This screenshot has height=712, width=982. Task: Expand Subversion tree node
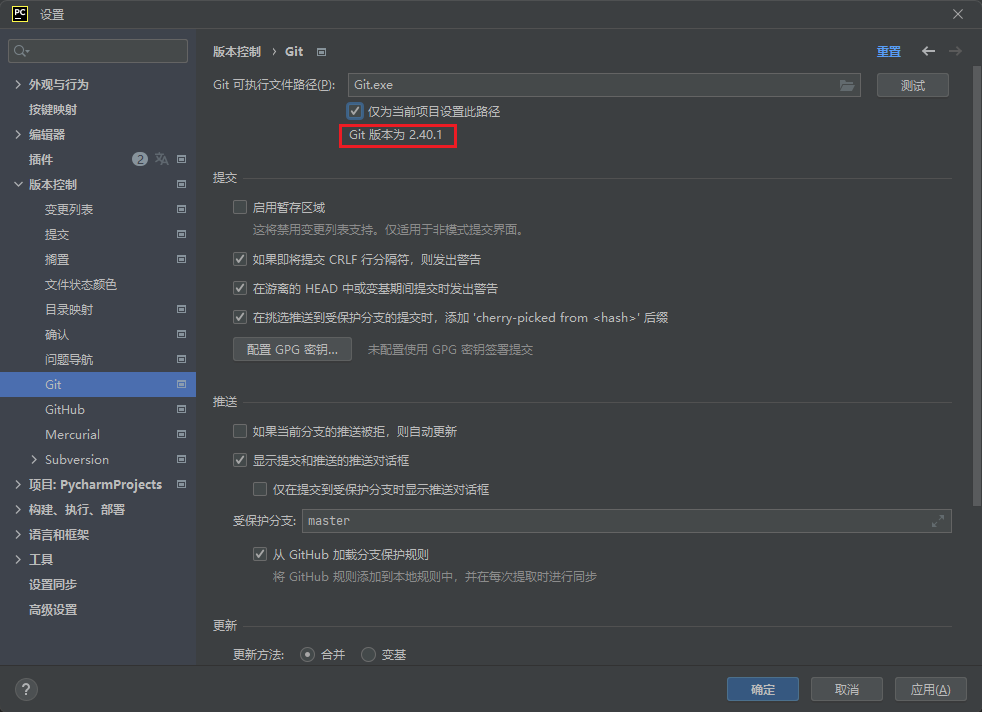coord(34,460)
